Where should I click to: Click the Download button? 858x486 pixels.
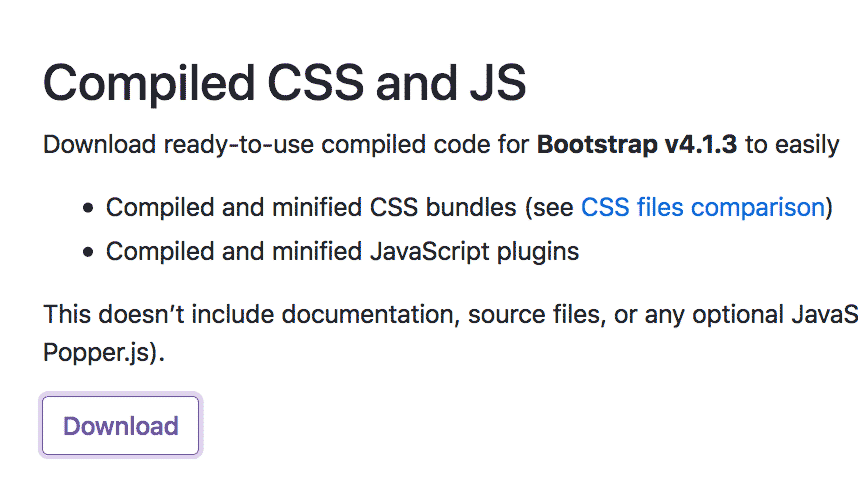tap(120, 425)
